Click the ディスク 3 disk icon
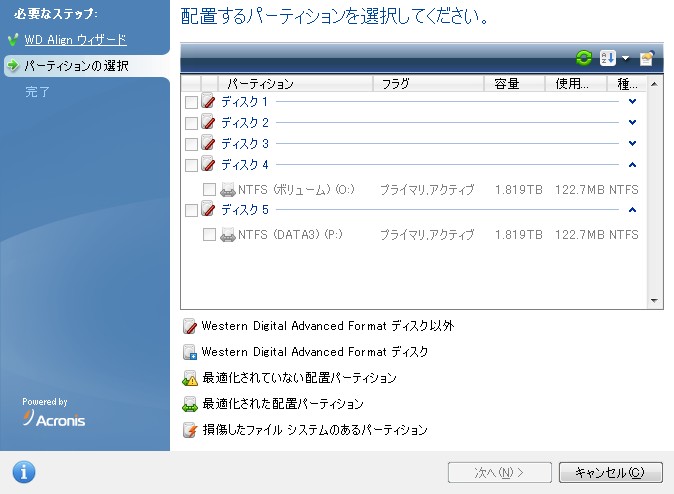 208,142
